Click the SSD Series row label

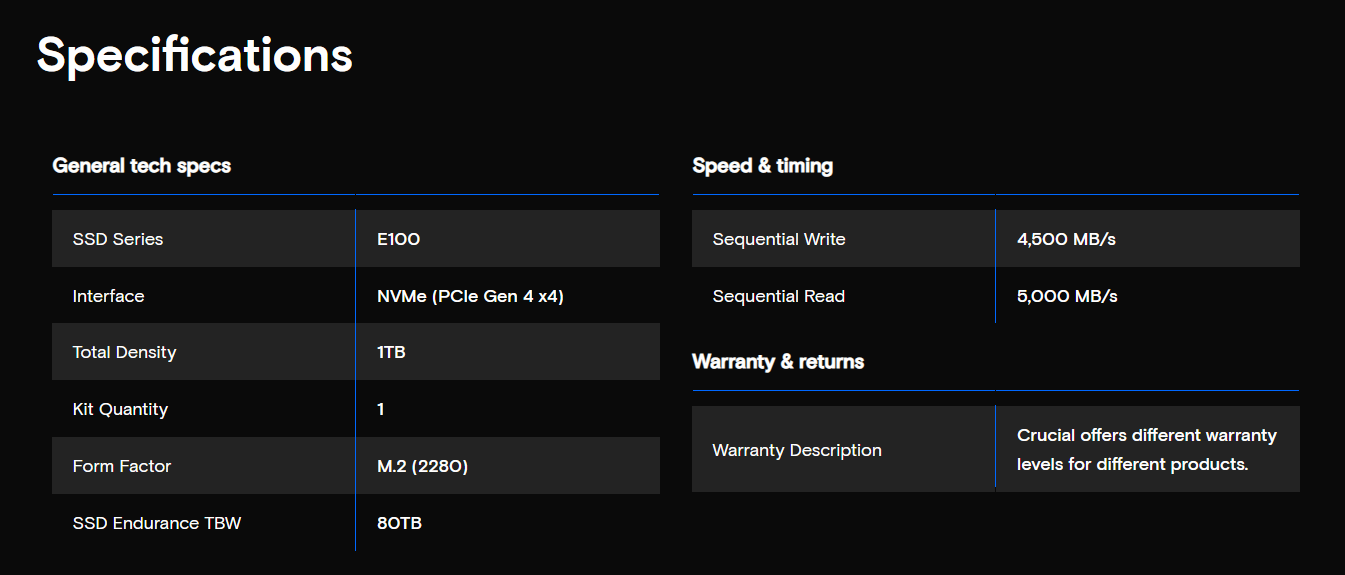[118, 239]
